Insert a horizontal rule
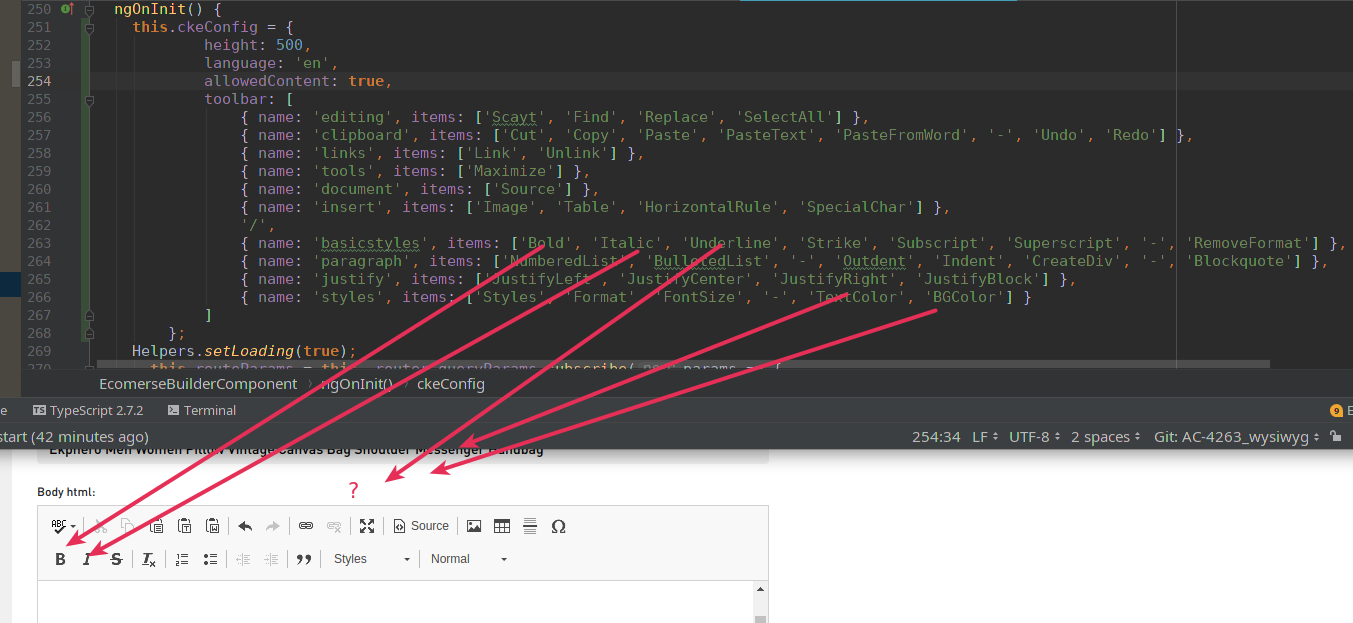The image size is (1353, 623). [530, 525]
